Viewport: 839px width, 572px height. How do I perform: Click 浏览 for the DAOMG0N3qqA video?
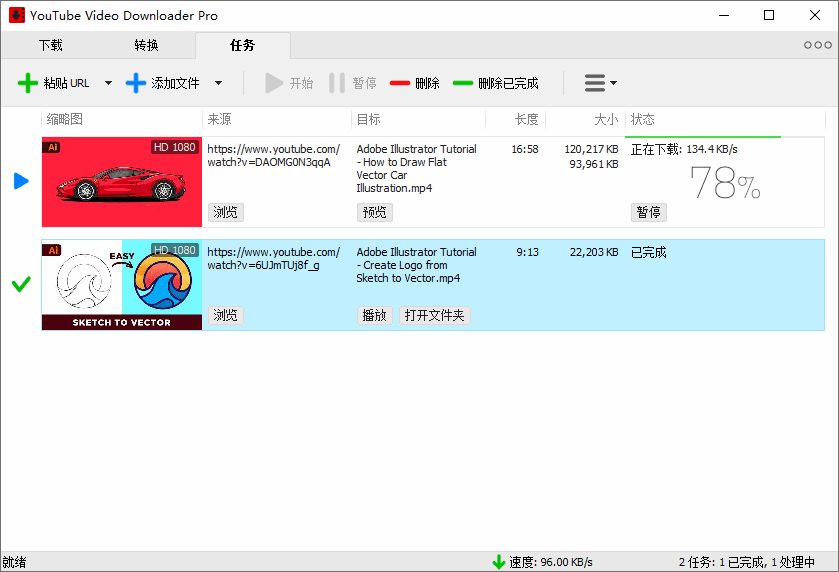tap(225, 212)
